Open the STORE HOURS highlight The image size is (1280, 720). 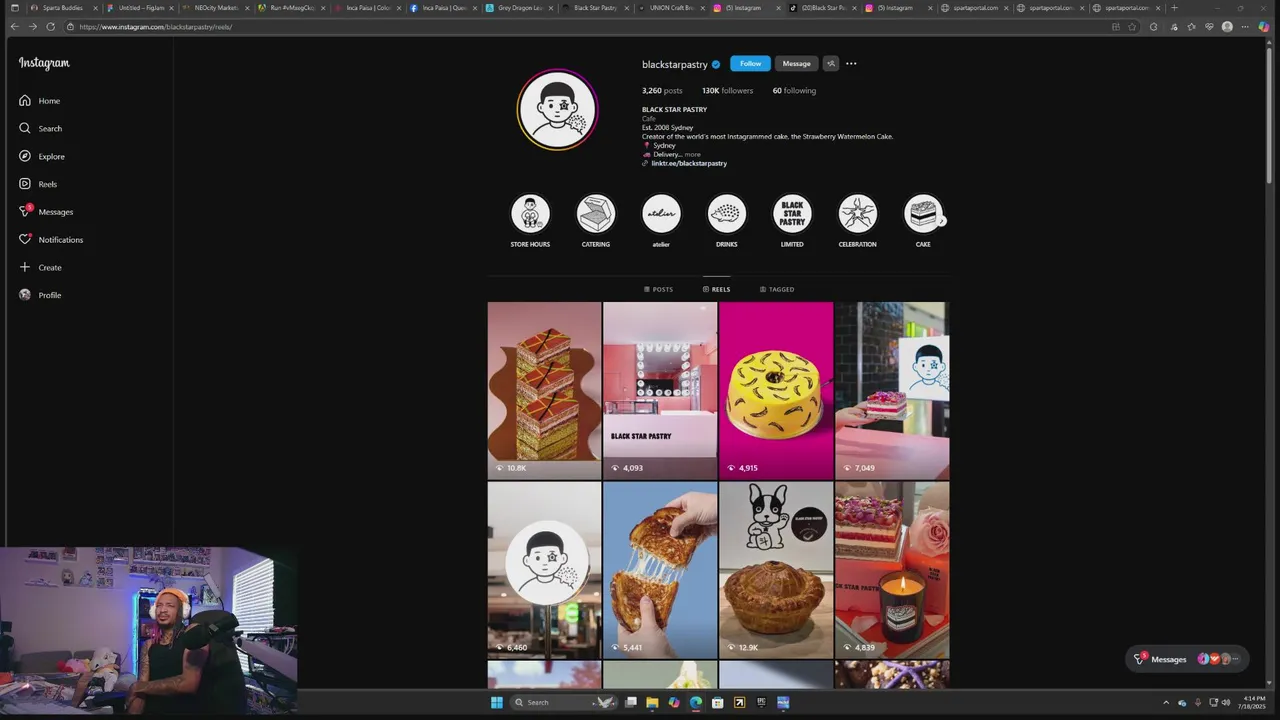click(530, 221)
